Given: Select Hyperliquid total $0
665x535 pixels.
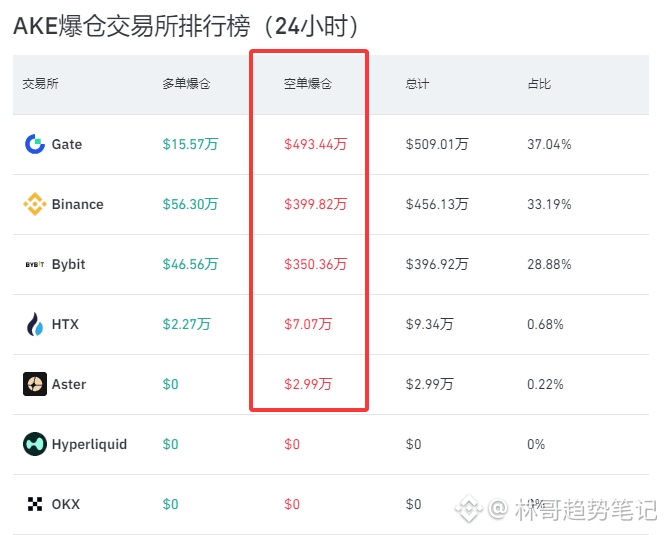Looking at the screenshot, I should (414, 444).
